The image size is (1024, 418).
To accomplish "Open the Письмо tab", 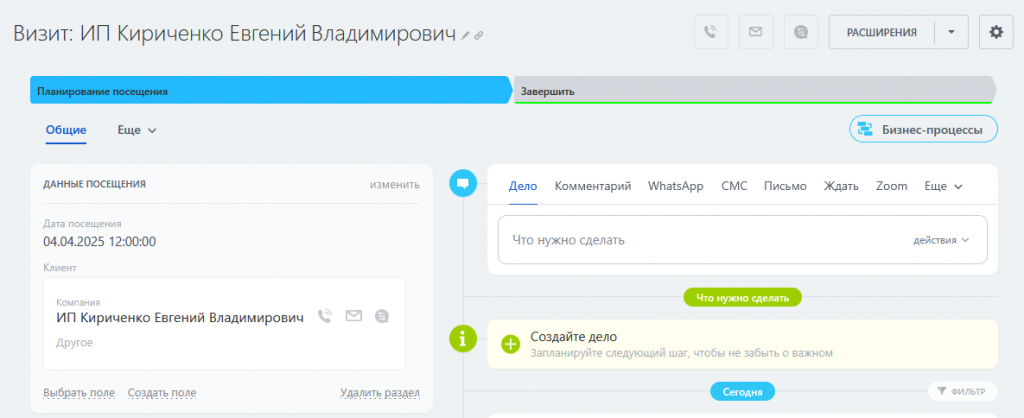I will (785, 186).
